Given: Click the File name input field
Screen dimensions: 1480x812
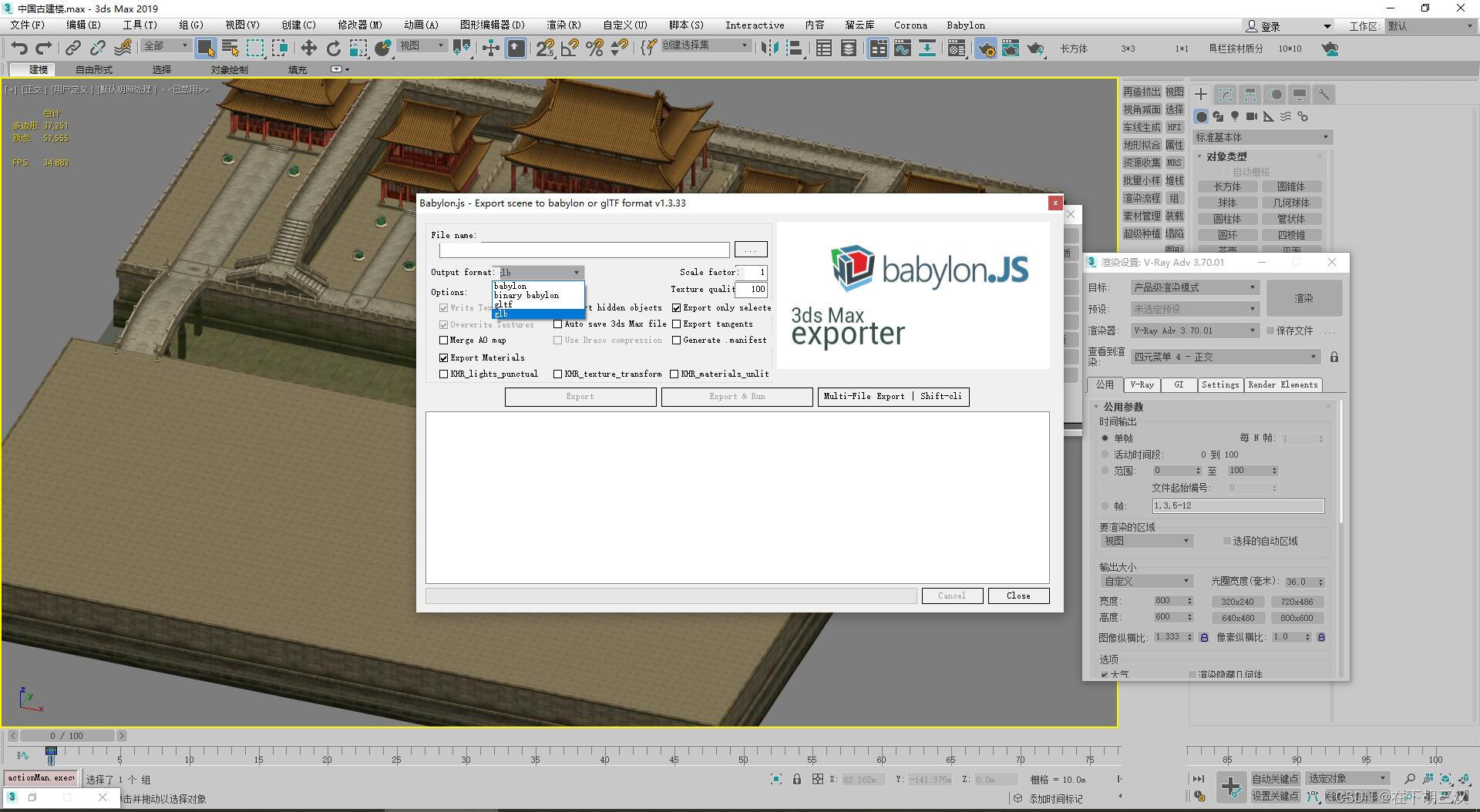Looking at the screenshot, I should coord(582,250).
